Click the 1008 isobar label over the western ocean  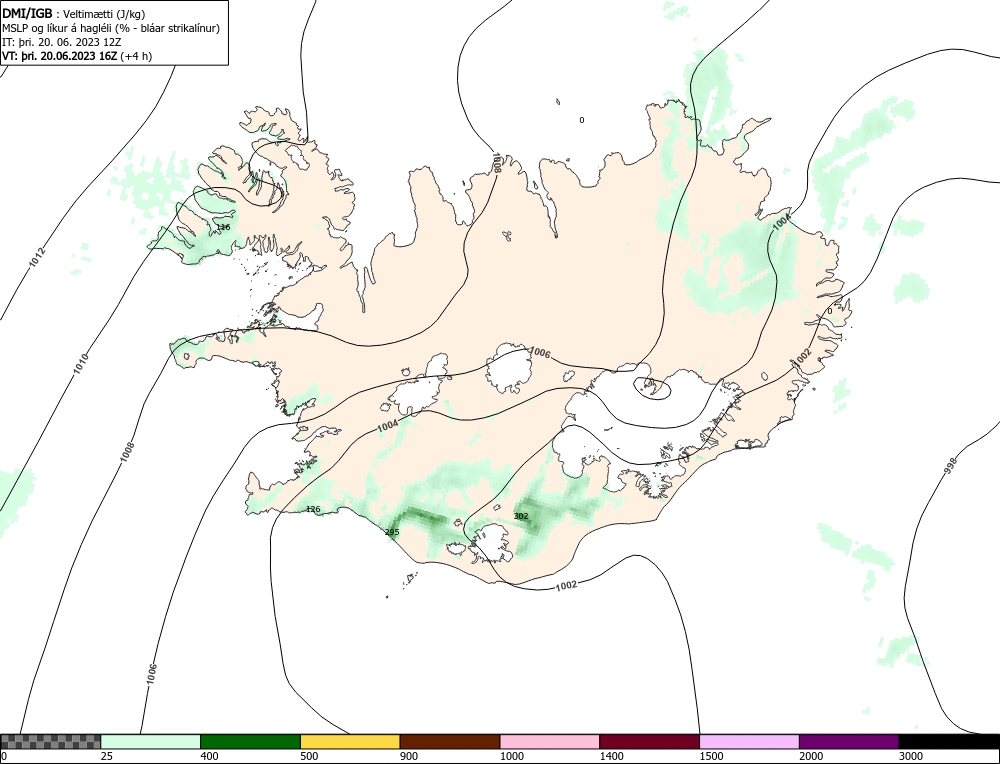click(x=128, y=452)
